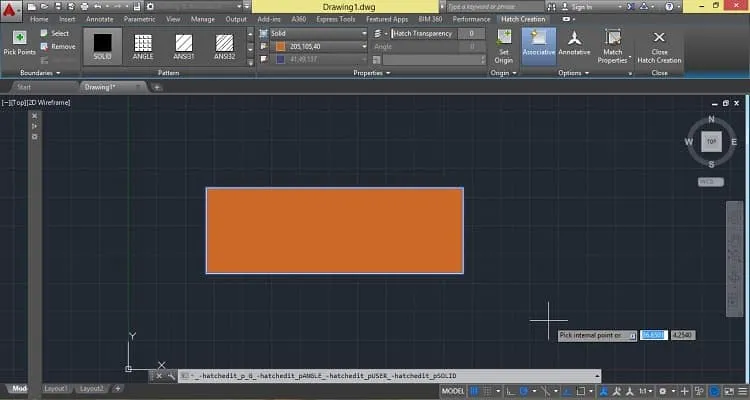Expand the Boundaries panel

pyautogui.click(x=40, y=73)
